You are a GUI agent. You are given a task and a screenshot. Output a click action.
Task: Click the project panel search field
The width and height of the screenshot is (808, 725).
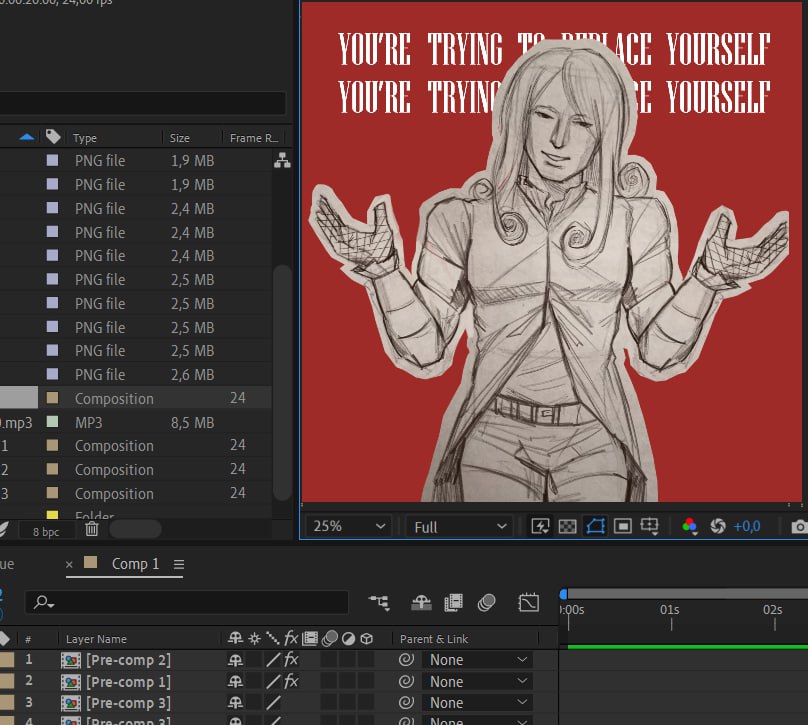pos(142,103)
